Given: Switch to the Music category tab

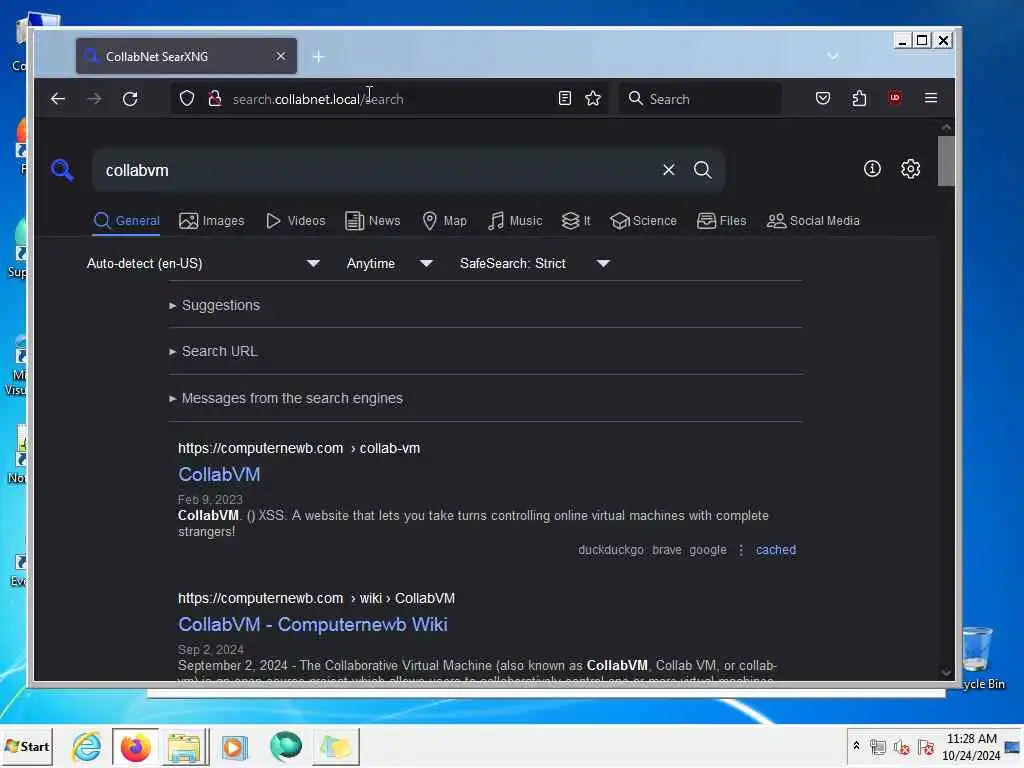Looking at the screenshot, I should [515, 221].
